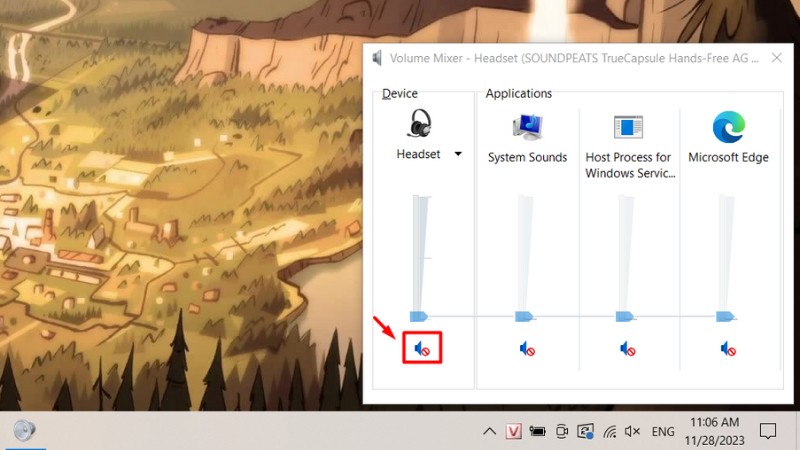Open the Wi-Fi network tray icon
Screen dimensions: 800x450
click(610, 432)
